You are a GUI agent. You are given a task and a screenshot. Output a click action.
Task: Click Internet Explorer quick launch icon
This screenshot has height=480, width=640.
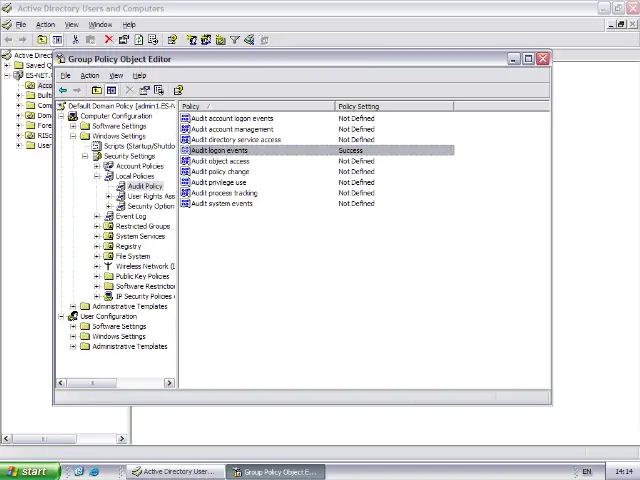pos(94,471)
